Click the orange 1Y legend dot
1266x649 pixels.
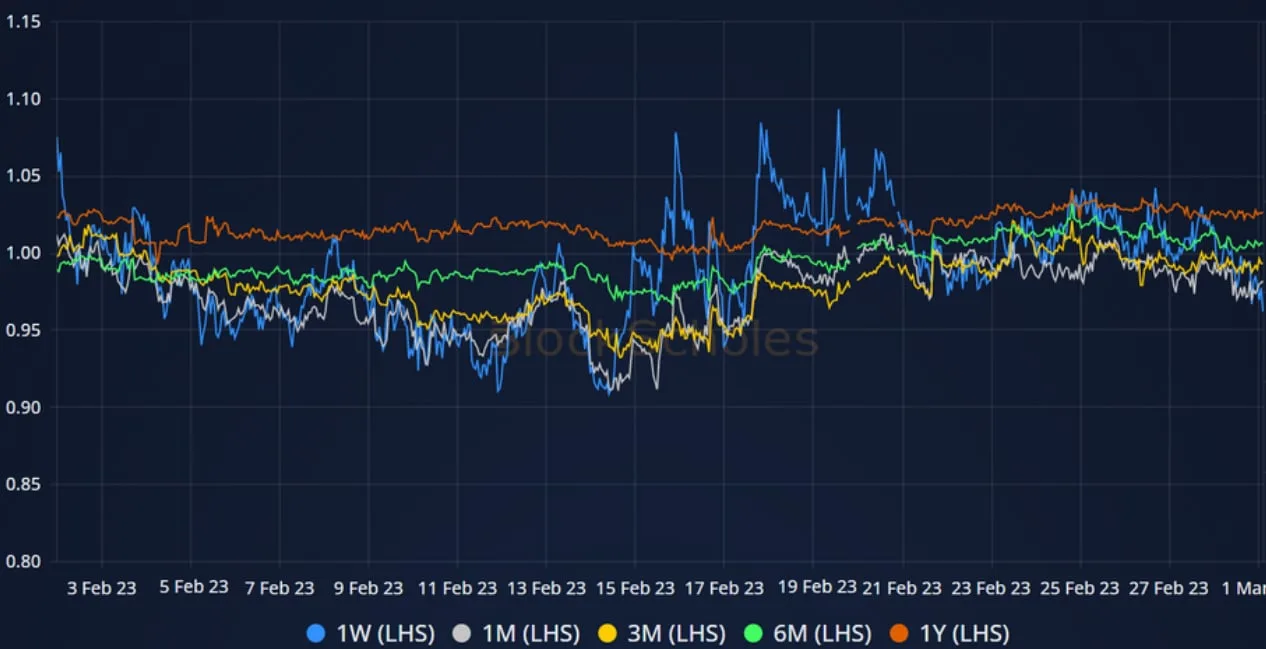tap(897, 633)
